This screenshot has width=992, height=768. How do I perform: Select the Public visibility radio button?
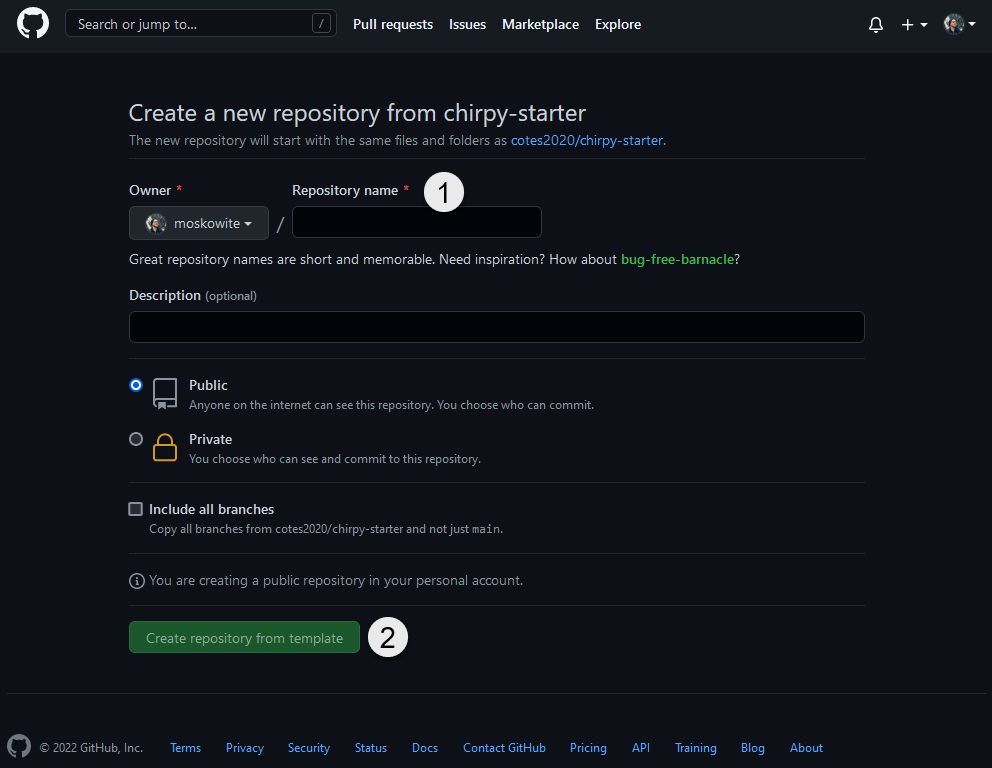click(x=136, y=385)
